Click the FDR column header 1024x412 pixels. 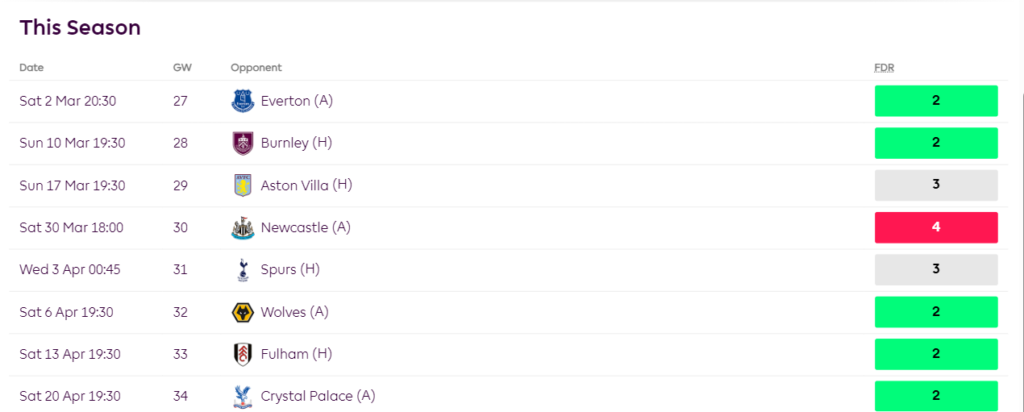[x=884, y=68]
